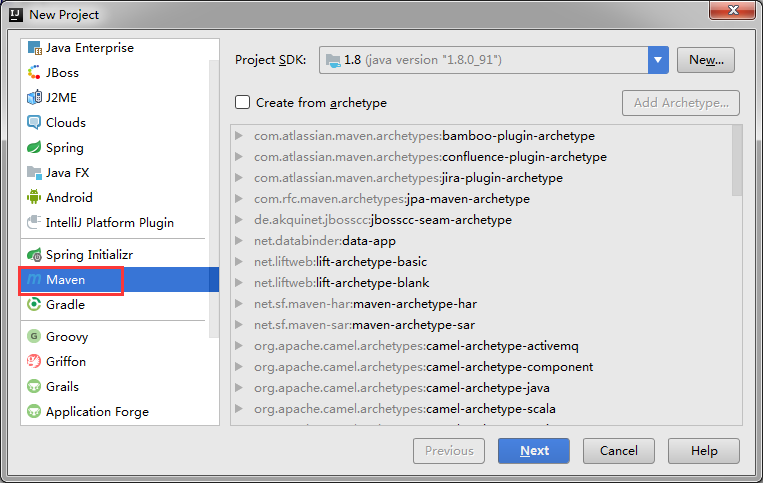Viewport: 763px width, 483px height.
Task: Expand lift-archetype-basic node
Action: [x=239, y=262]
